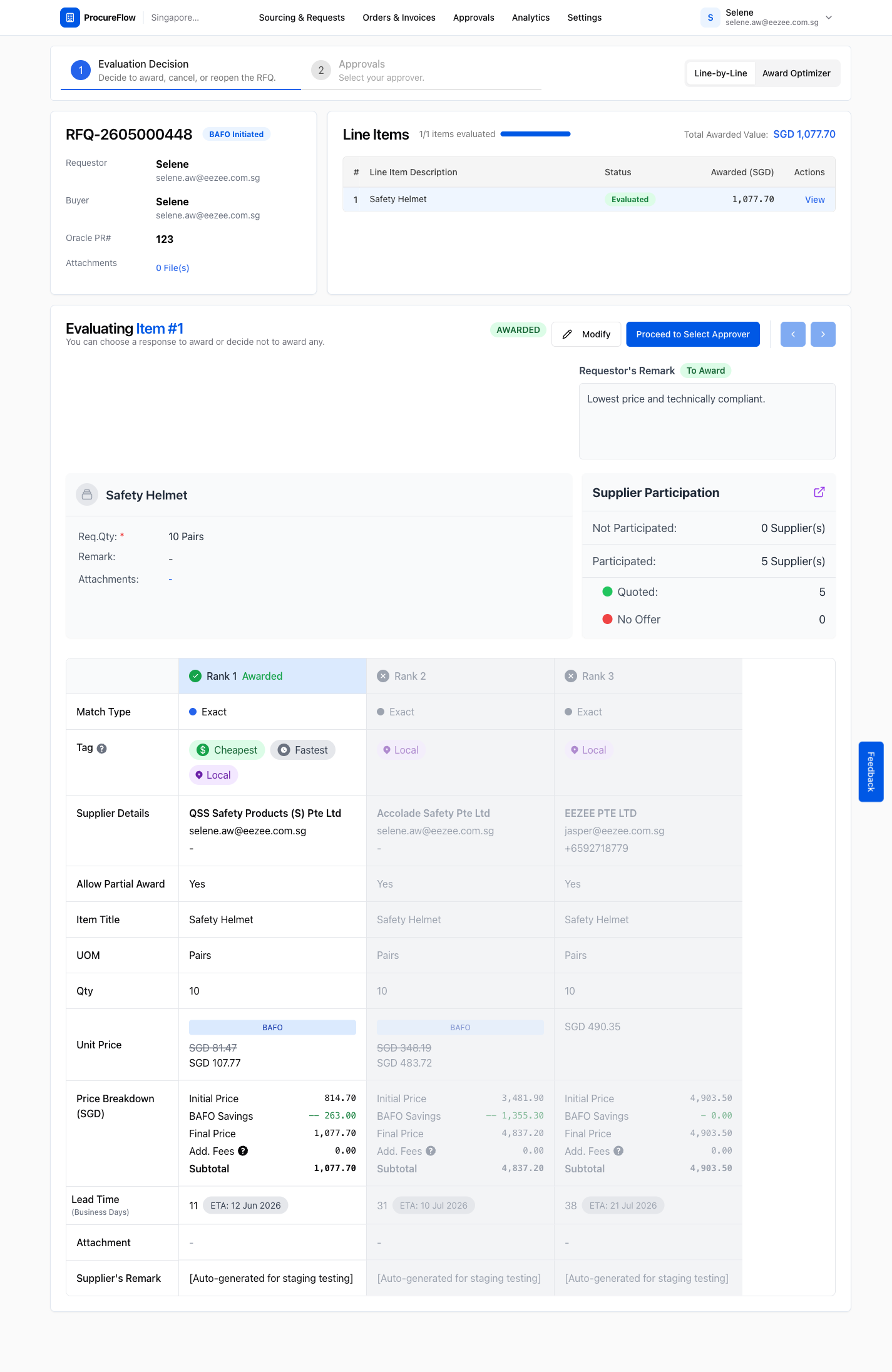Viewport: 892px width, 1372px height.
Task: Open Supplier Participation external link icon
Action: [x=819, y=492]
